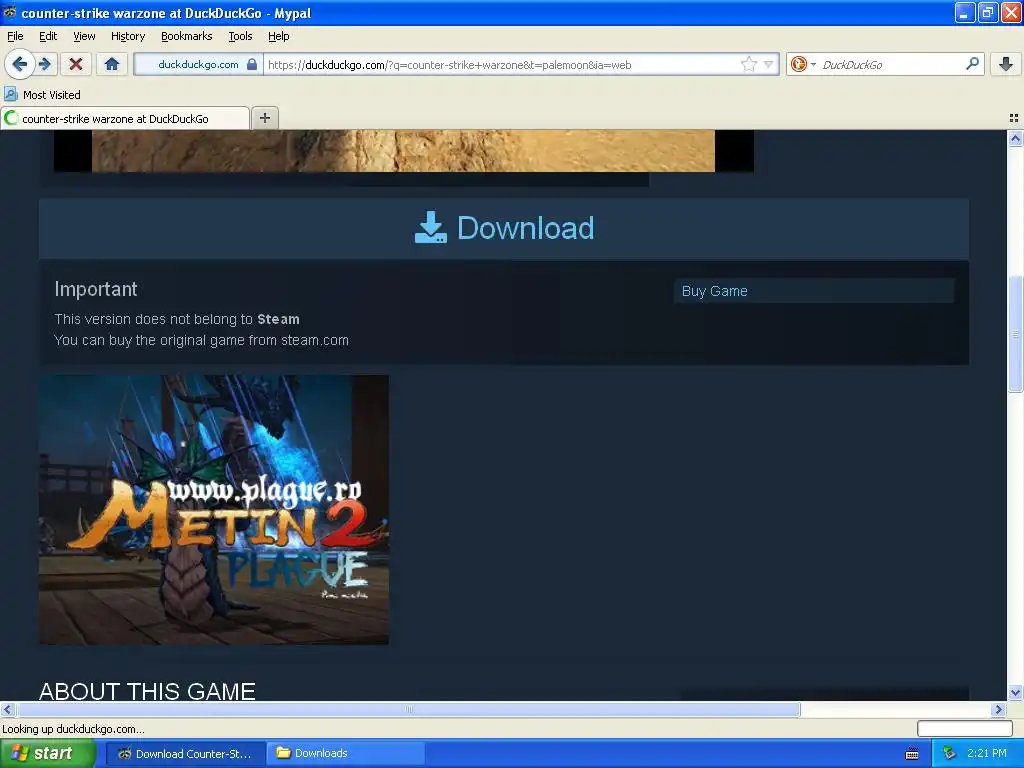Open the Most Visited bookmarks folder

pos(43,95)
